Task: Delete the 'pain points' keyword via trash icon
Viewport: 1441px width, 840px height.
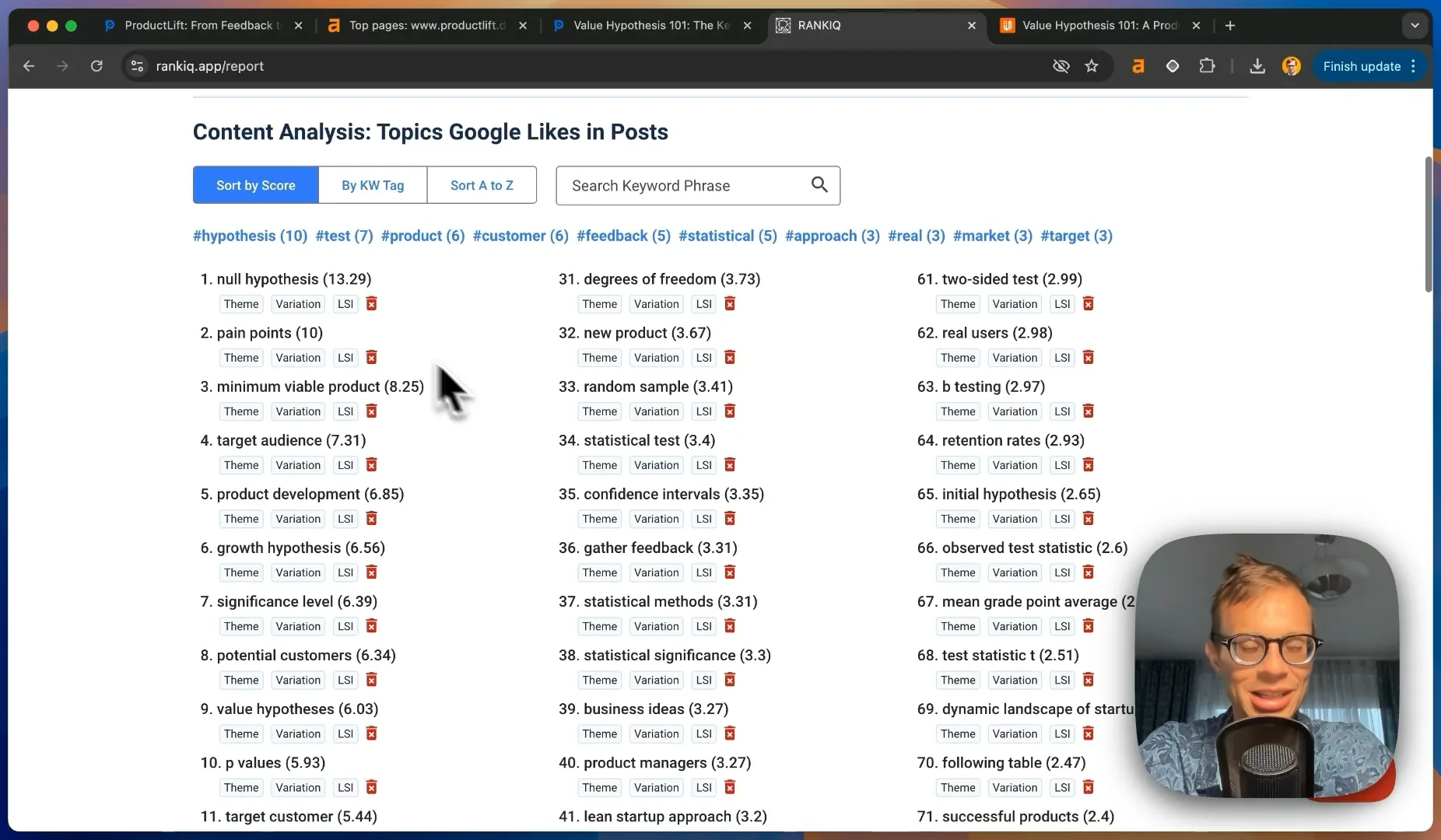Action: (371, 357)
